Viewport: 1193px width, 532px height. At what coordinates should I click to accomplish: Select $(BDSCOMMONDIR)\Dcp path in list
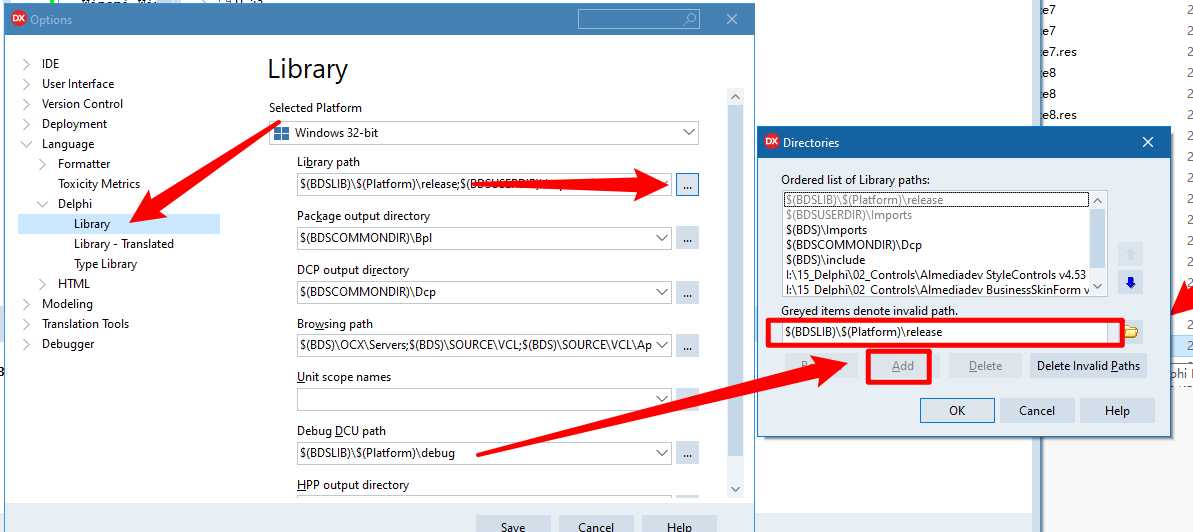937,245
